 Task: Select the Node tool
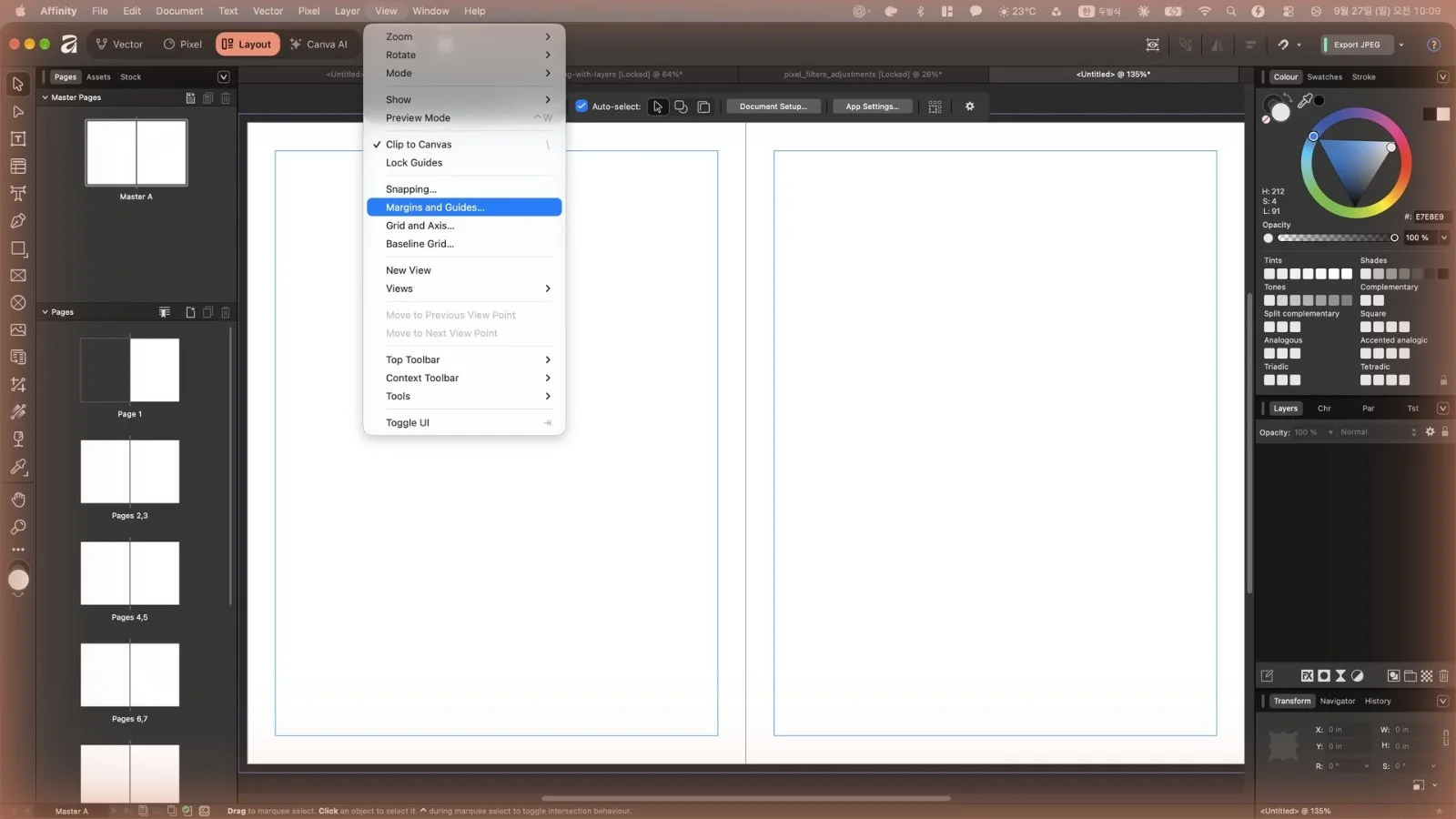(x=17, y=112)
